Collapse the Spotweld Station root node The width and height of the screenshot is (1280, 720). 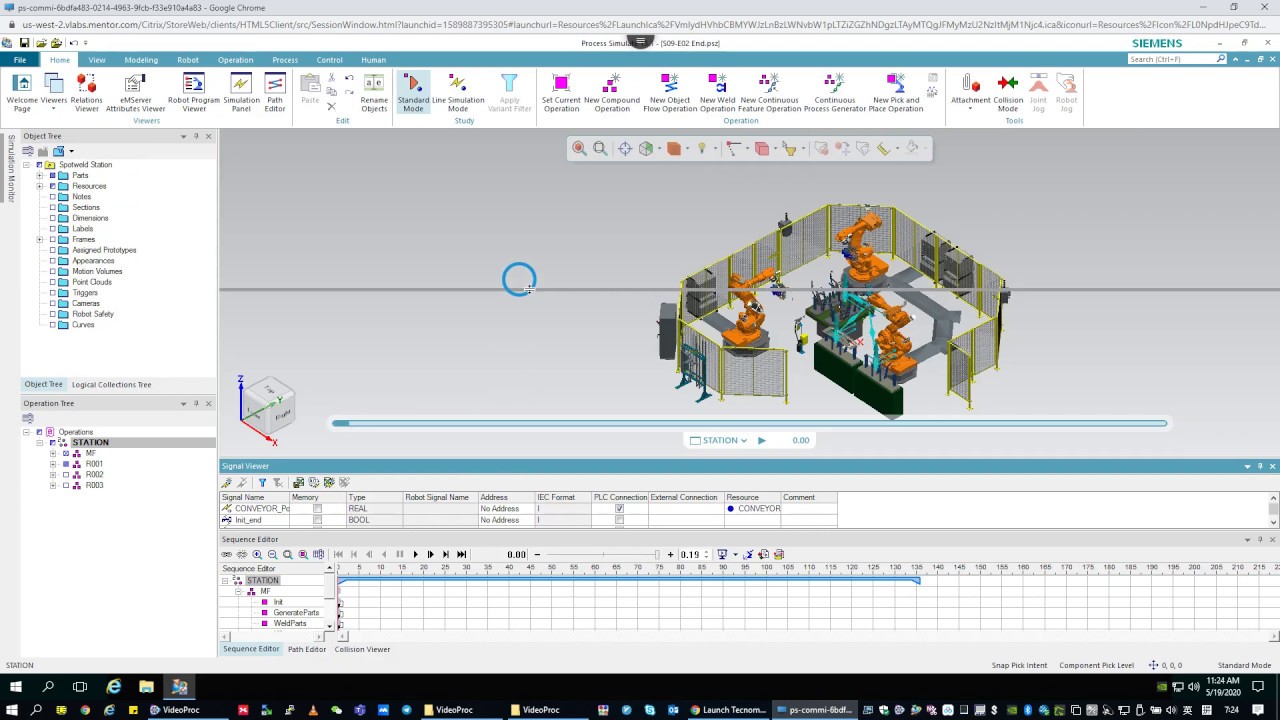click(x=26, y=165)
